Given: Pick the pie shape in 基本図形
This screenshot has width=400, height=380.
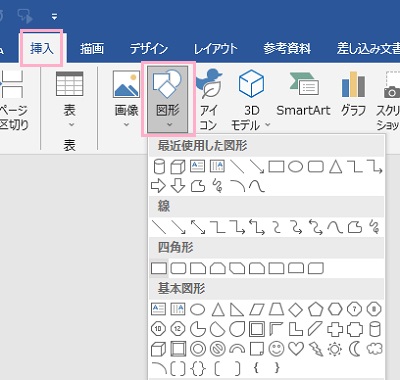Looking at the screenshot, I should tap(198, 329).
